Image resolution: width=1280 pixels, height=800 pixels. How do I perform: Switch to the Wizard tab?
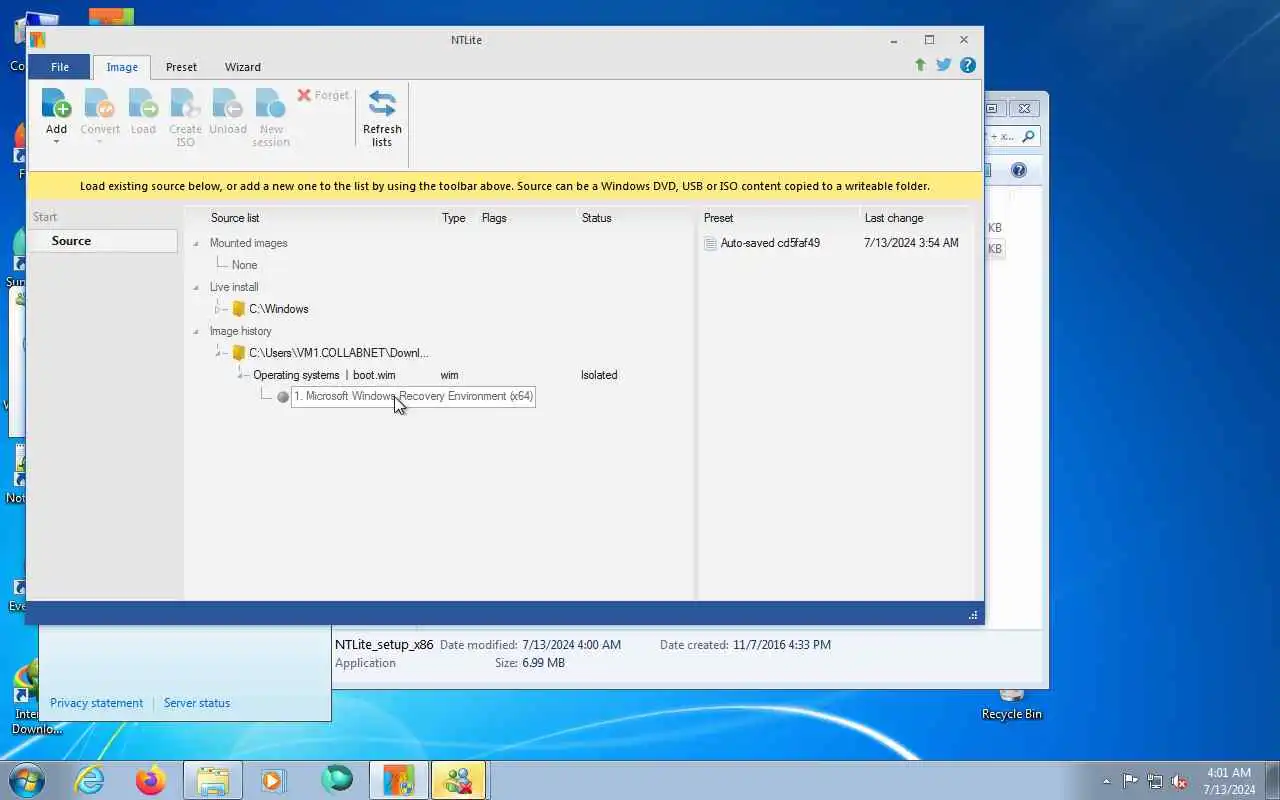click(x=242, y=67)
